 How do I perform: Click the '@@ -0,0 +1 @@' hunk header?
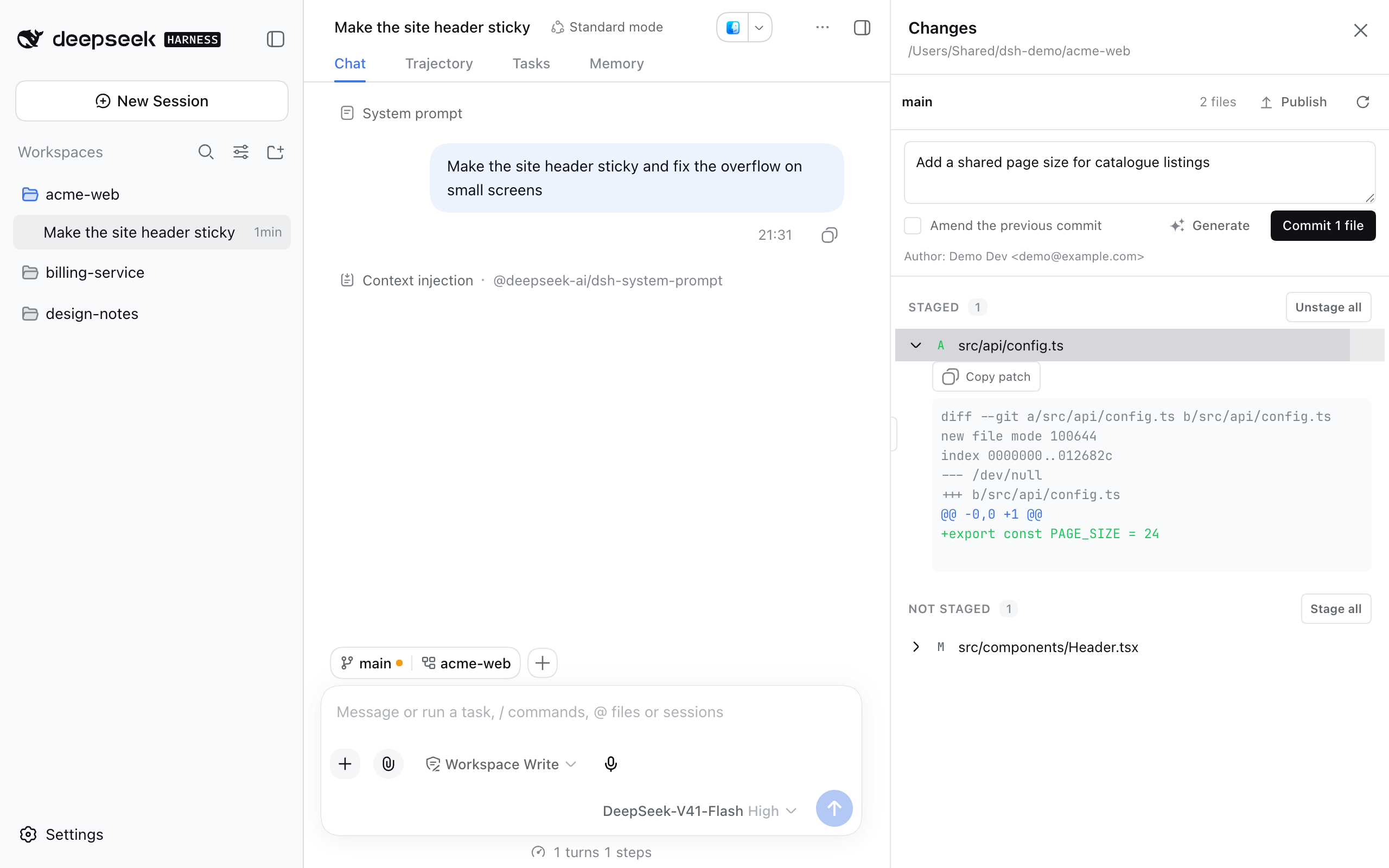tap(991, 514)
